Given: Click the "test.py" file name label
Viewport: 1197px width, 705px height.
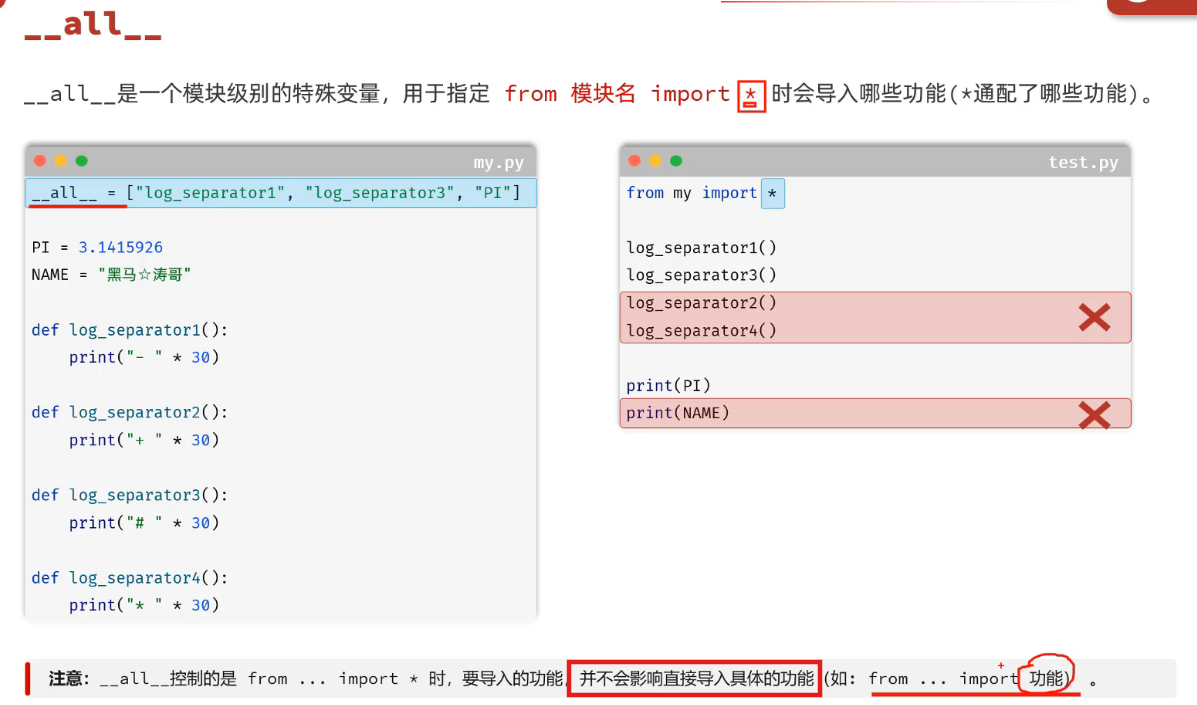Looking at the screenshot, I should (1083, 163).
